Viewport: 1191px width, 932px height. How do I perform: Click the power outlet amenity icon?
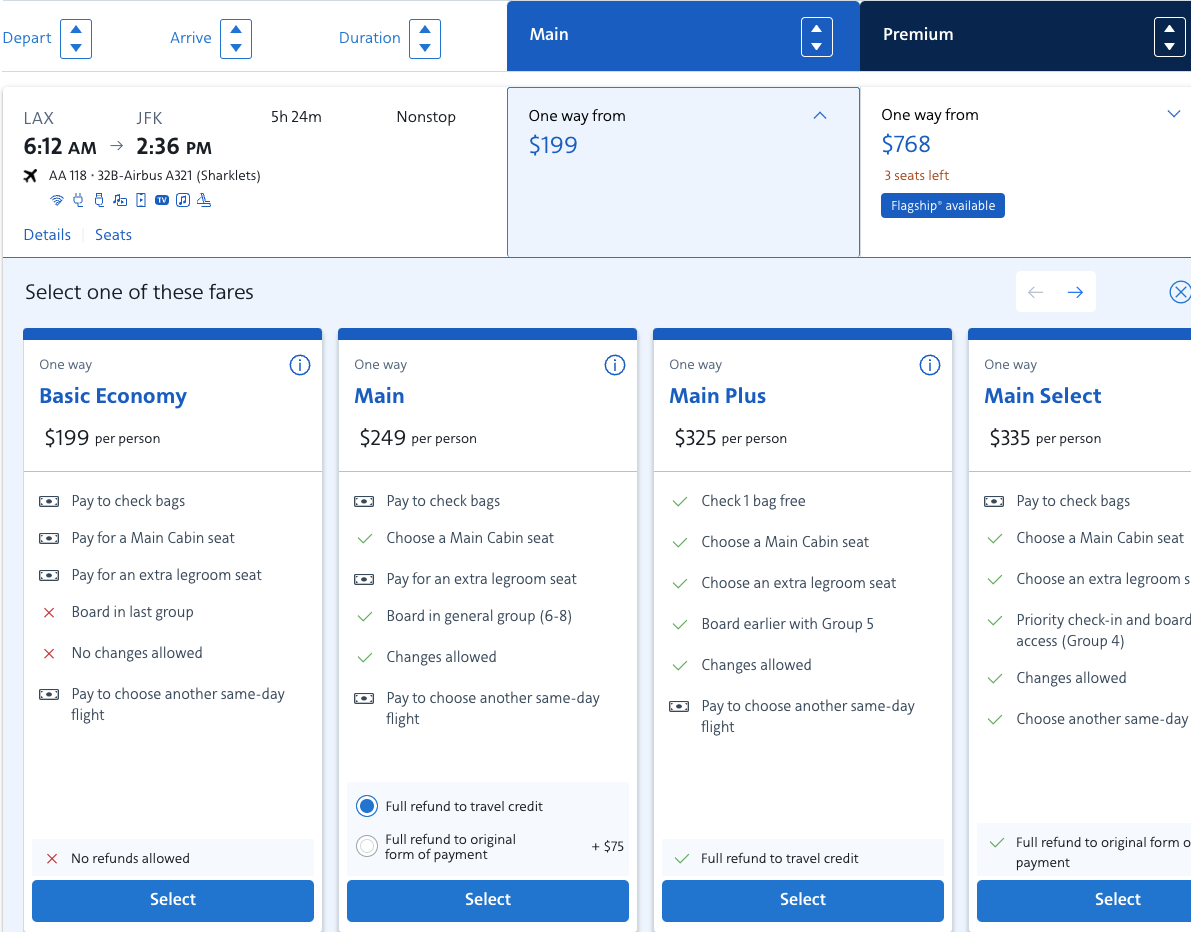78,200
